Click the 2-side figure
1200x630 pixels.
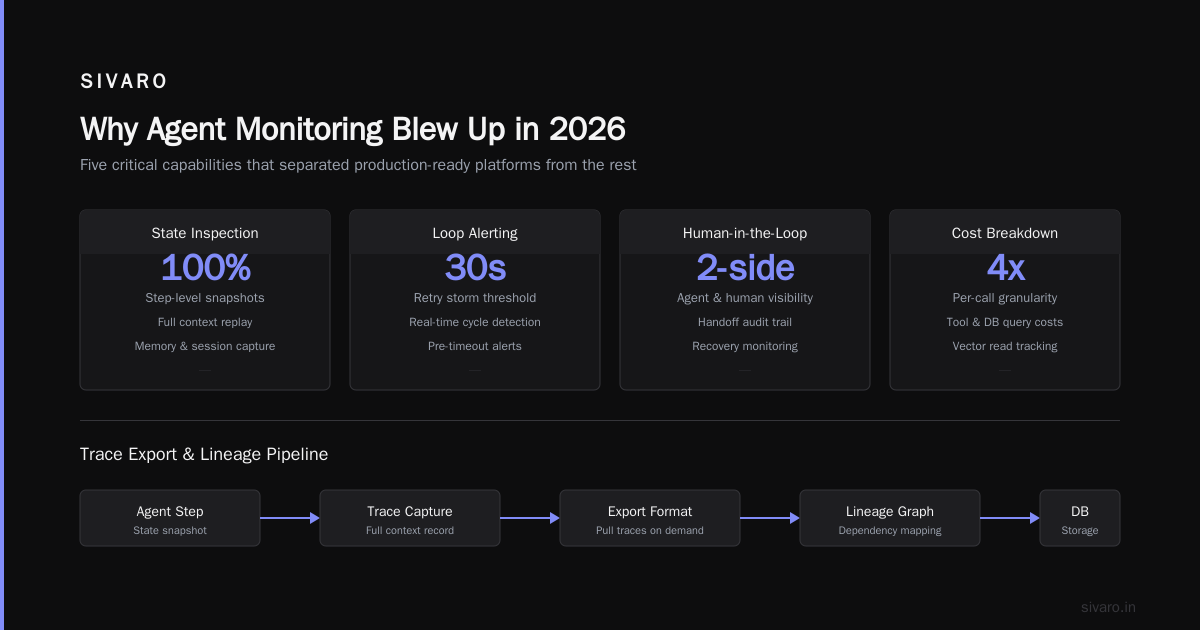[x=745, y=268]
